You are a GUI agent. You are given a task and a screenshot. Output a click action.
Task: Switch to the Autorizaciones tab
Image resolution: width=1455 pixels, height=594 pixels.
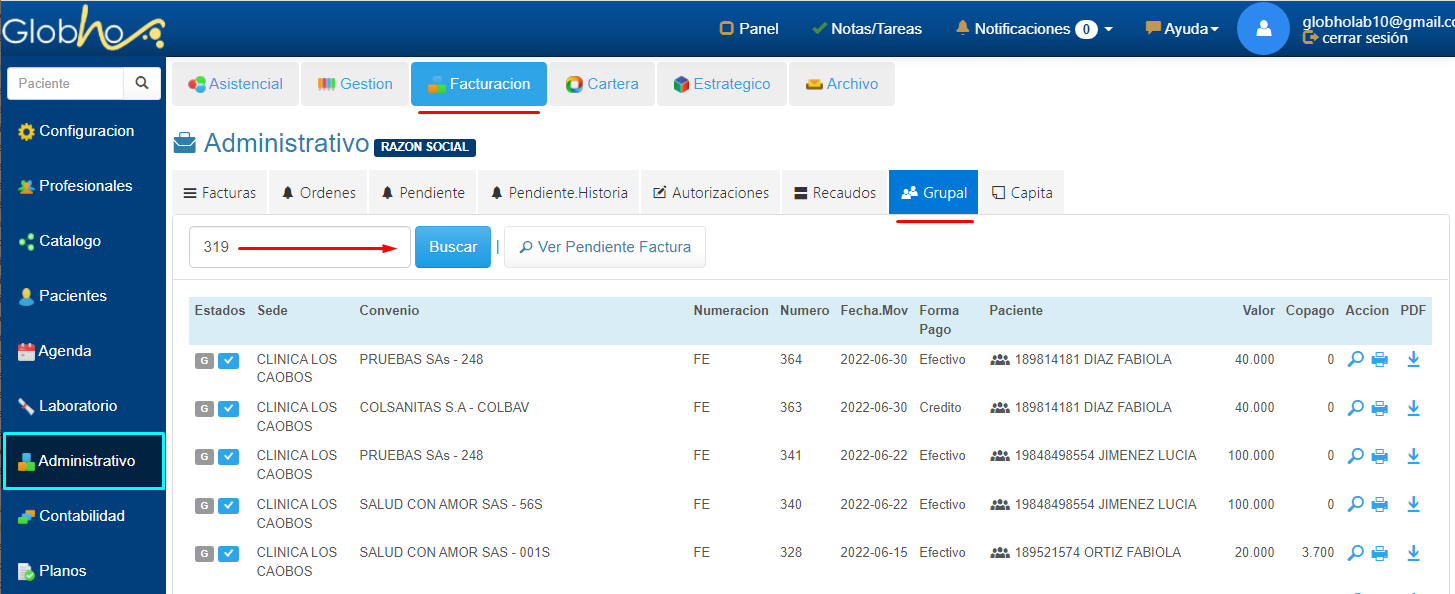(710, 193)
